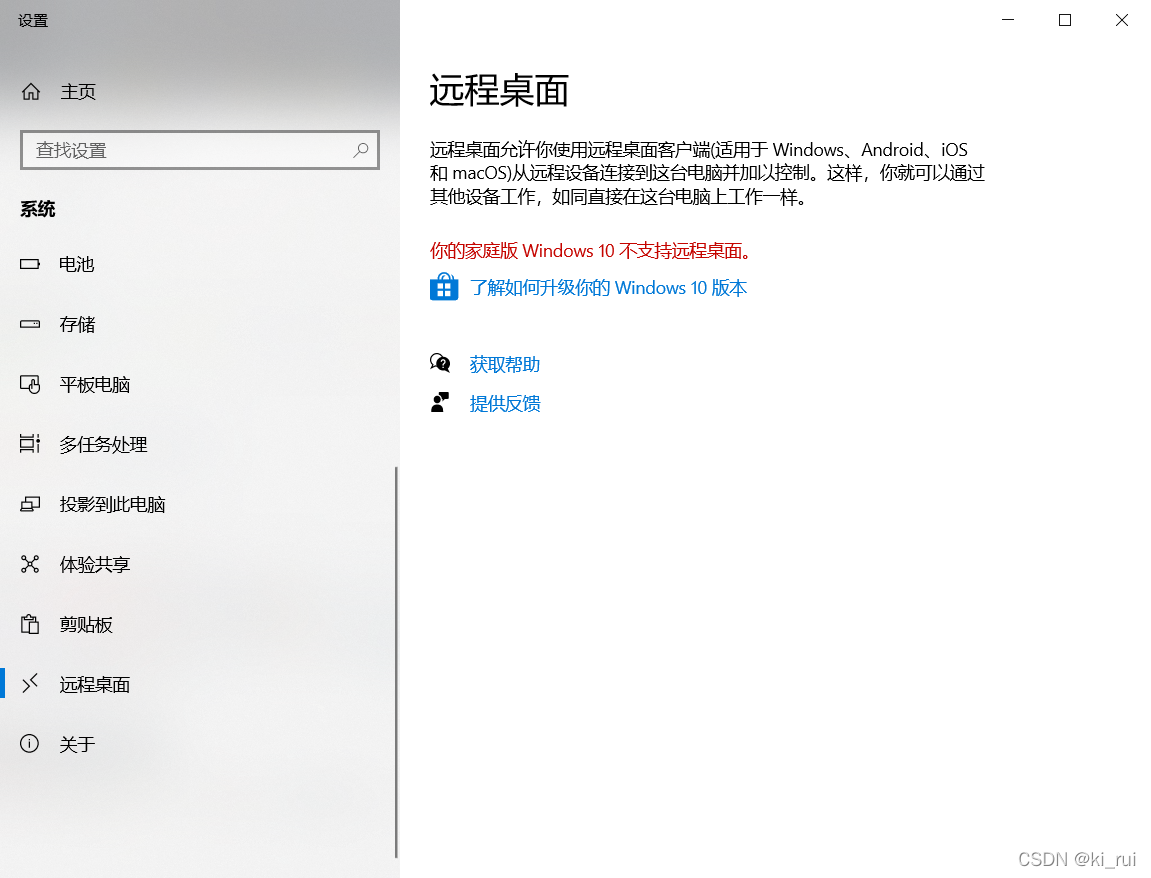Click the shared experiences icon
The height and width of the screenshot is (878, 1151).
[x=30, y=564]
